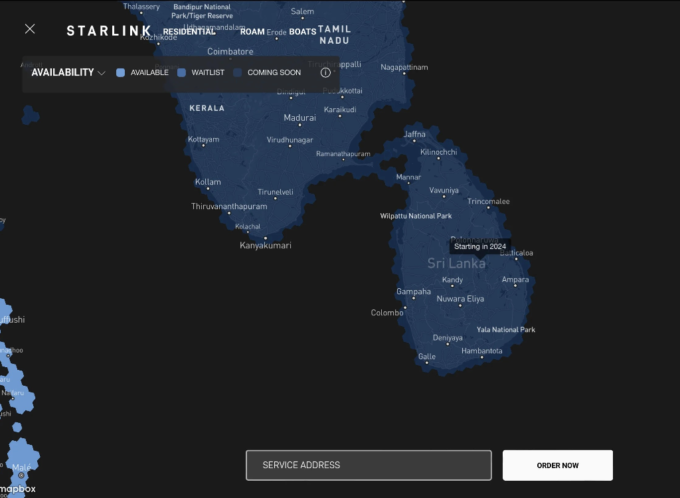This screenshot has height=498, width=680.
Task: Close the map with the X icon
Action: tap(30, 29)
